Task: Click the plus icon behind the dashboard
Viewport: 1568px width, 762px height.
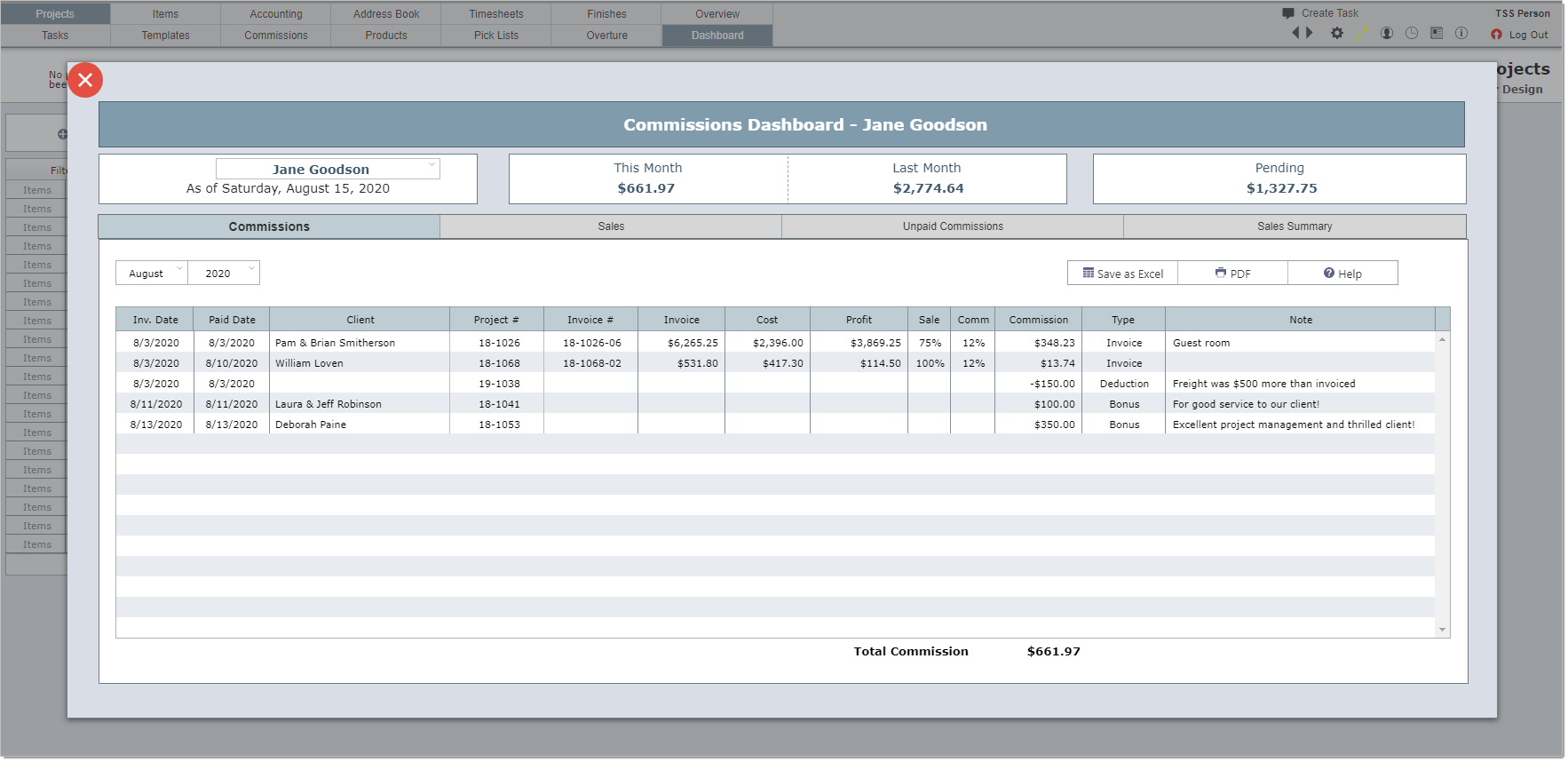Action: pyautogui.click(x=62, y=134)
